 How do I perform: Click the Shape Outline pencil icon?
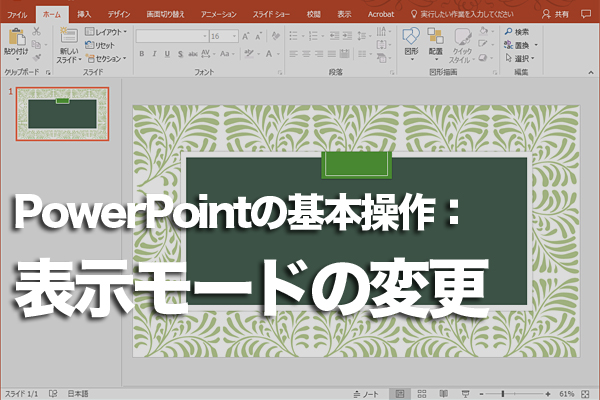(x=483, y=44)
